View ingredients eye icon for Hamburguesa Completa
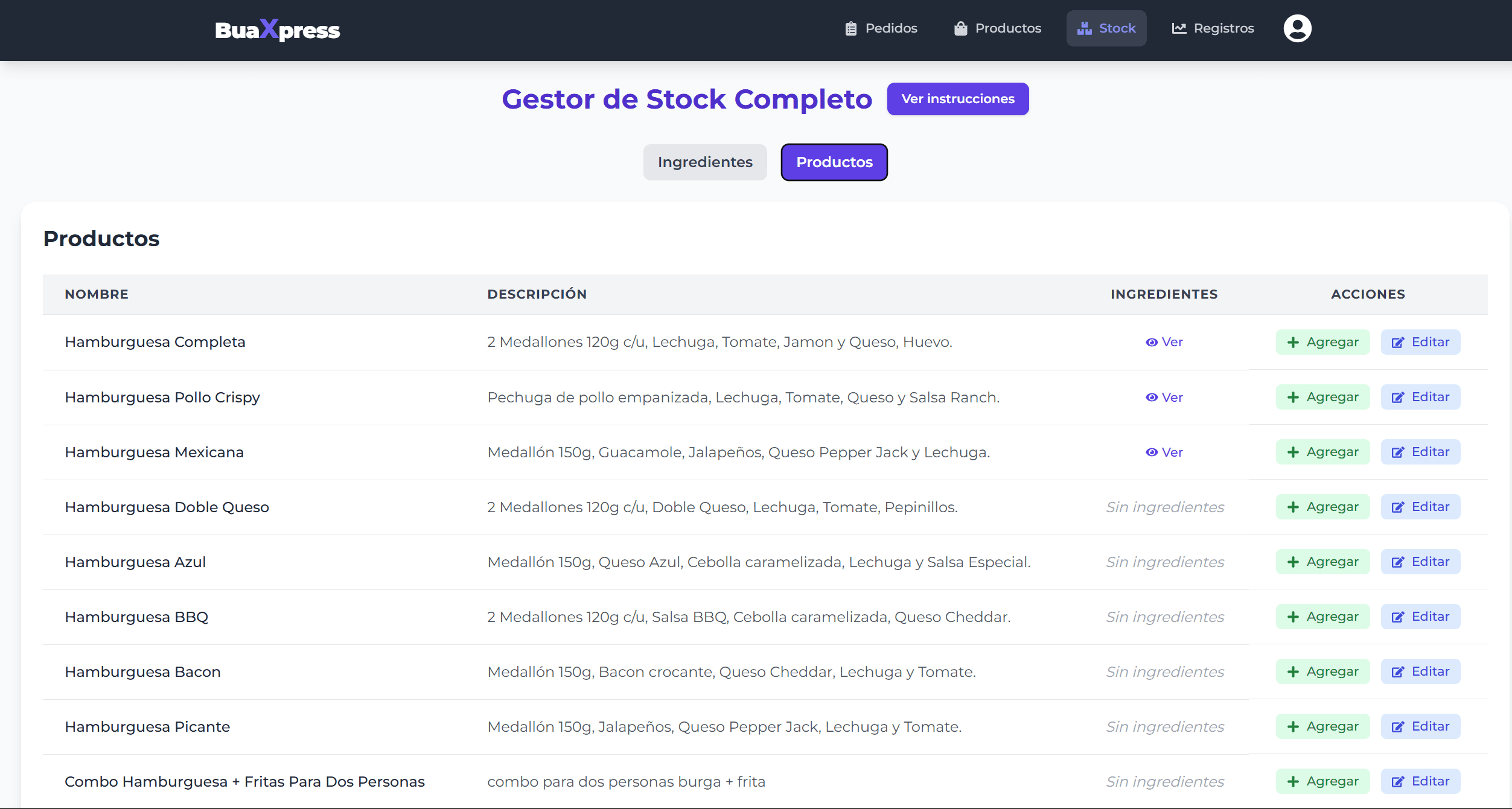This screenshot has height=809, width=1512. tap(1152, 342)
